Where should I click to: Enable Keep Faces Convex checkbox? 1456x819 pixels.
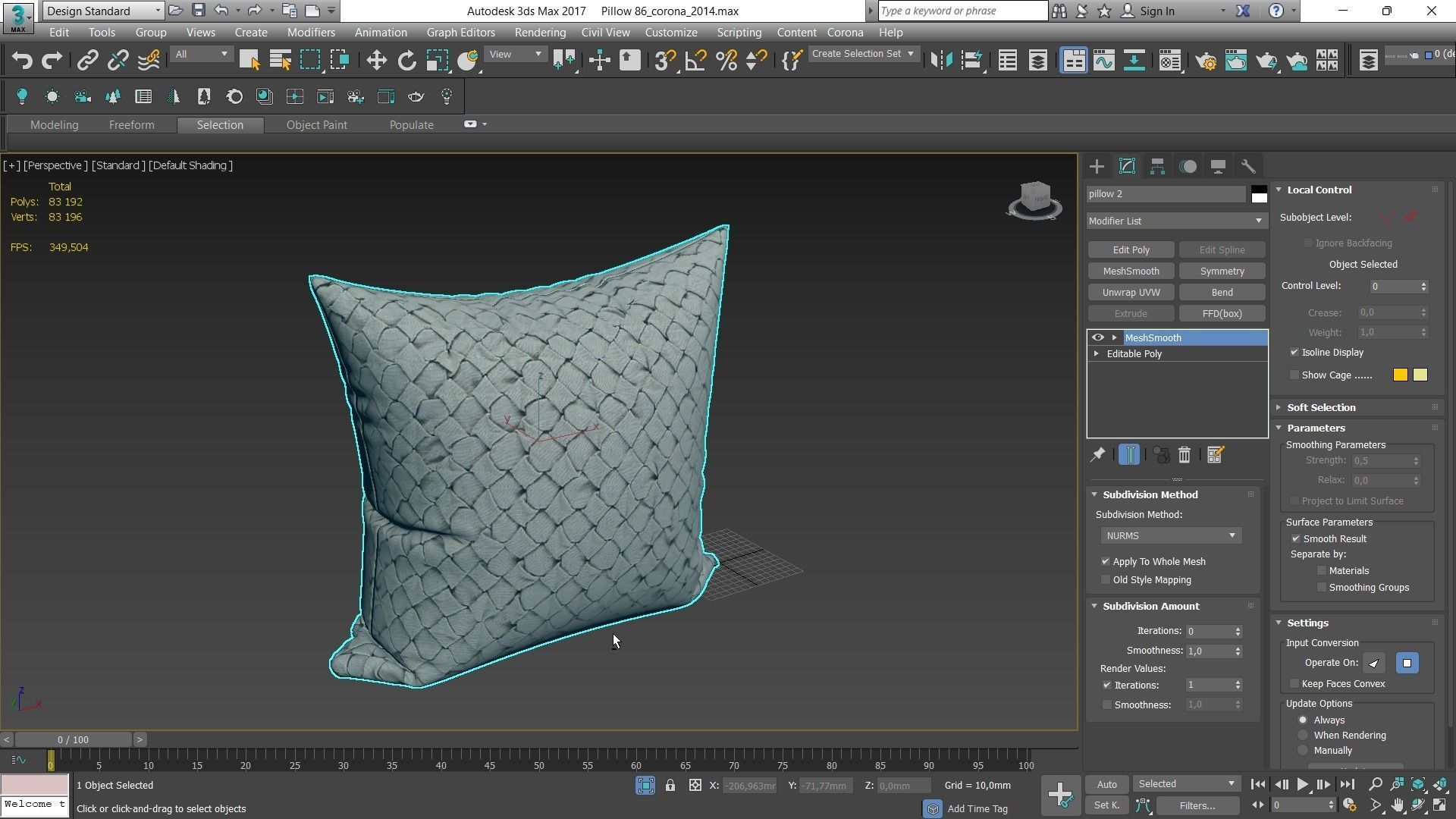[1294, 684]
